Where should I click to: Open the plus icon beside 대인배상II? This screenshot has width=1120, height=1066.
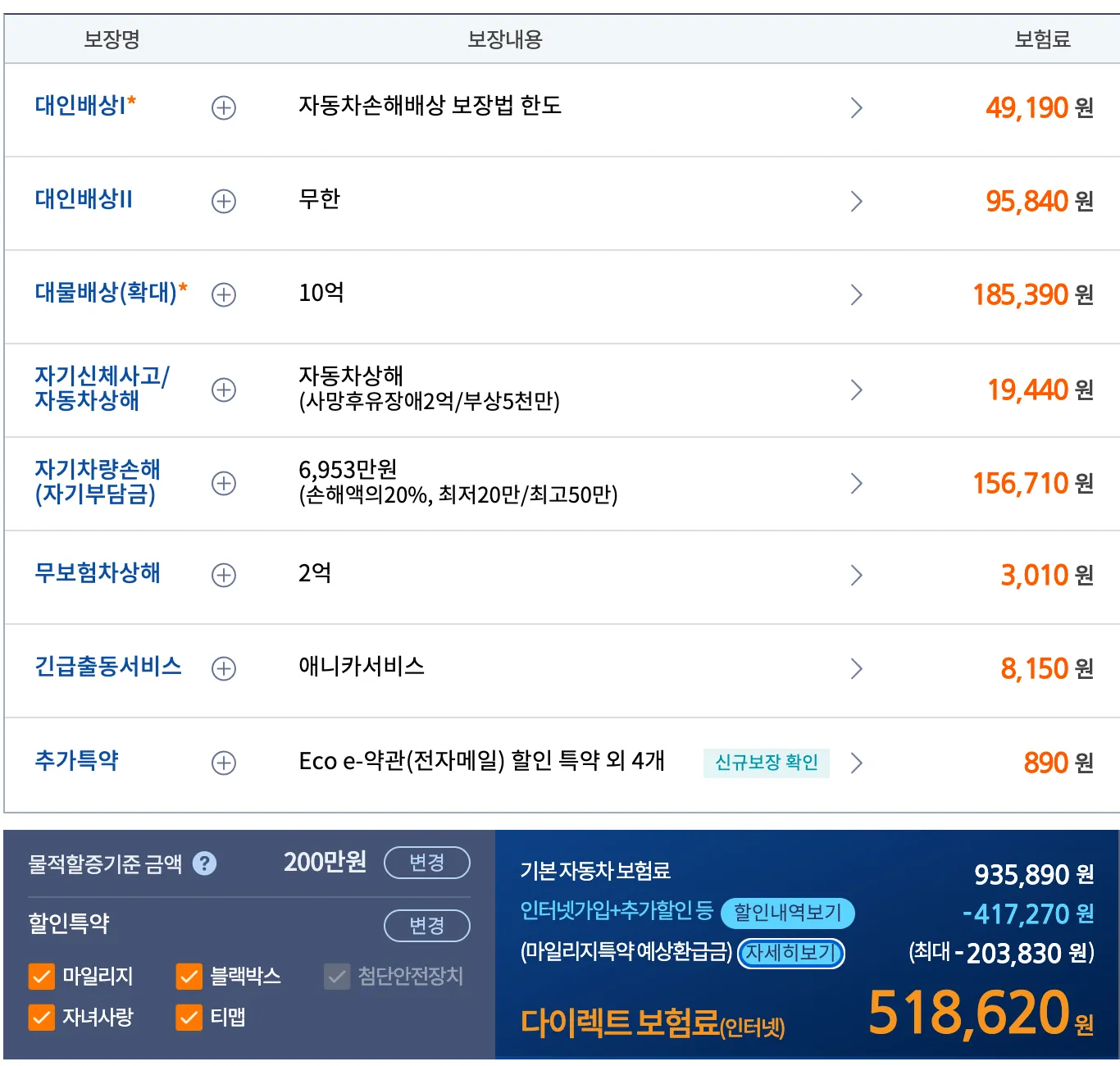coord(223,202)
